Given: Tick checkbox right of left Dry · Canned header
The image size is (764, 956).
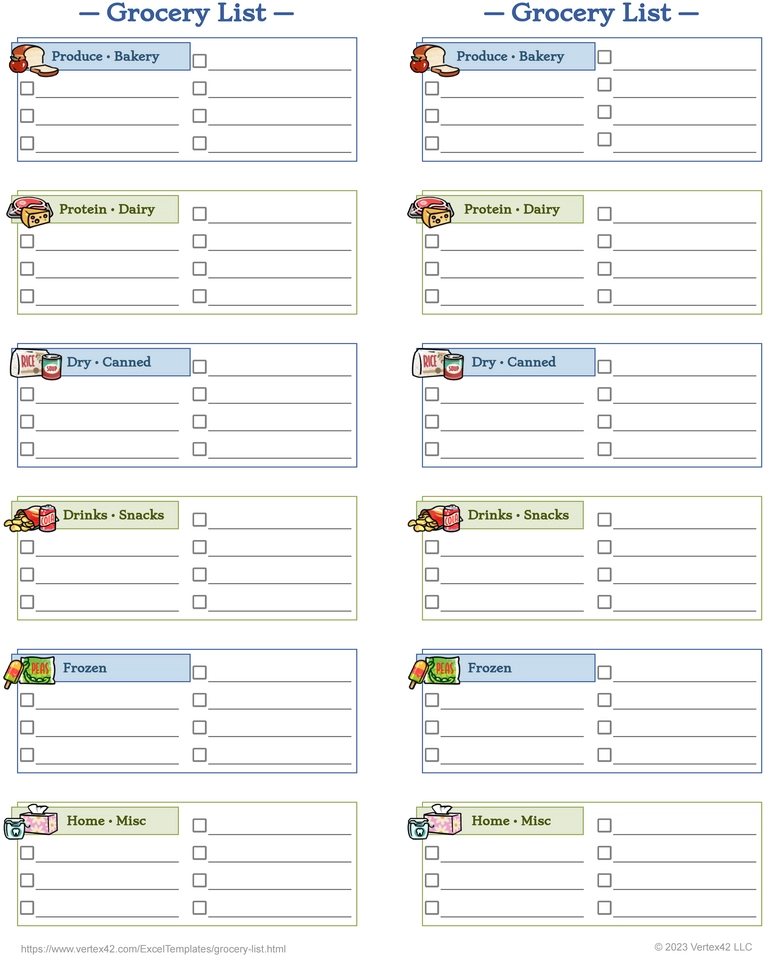Looking at the screenshot, I should [199, 366].
